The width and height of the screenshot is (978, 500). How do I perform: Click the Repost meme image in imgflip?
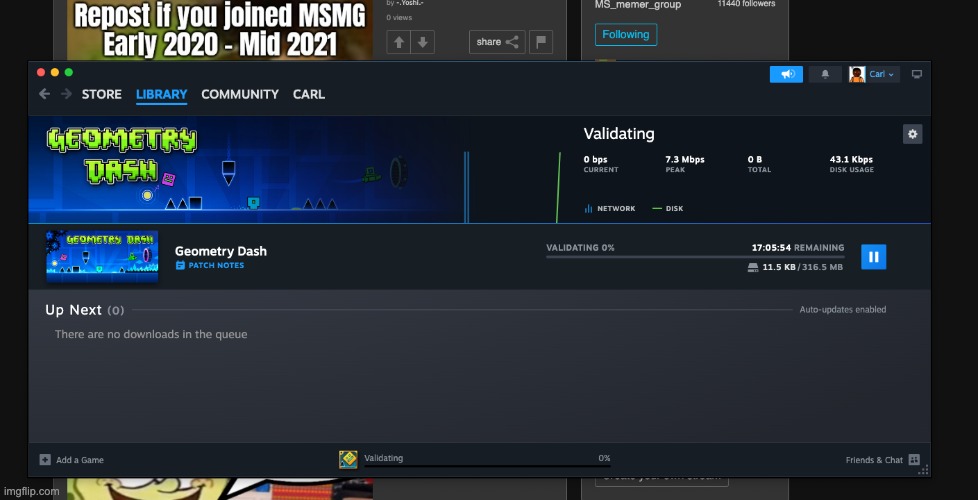coord(220,30)
